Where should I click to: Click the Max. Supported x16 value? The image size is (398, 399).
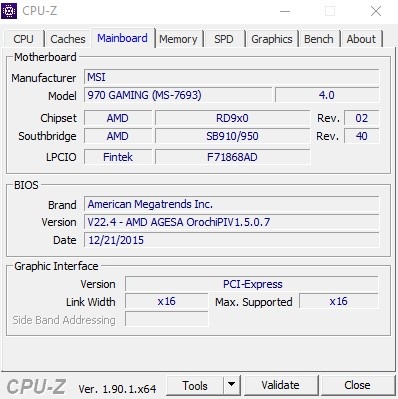pyautogui.click(x=339, y=301)
